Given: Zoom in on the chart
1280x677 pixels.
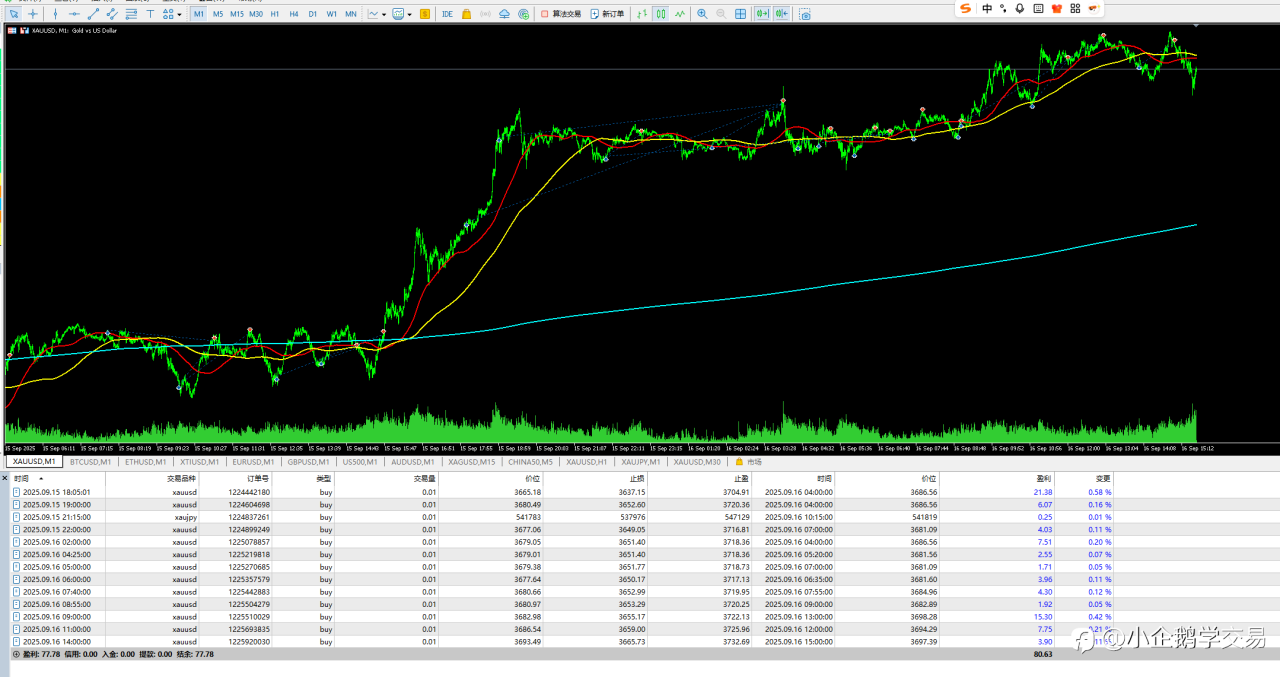Looking at the screenshot, I should point(702,14).
